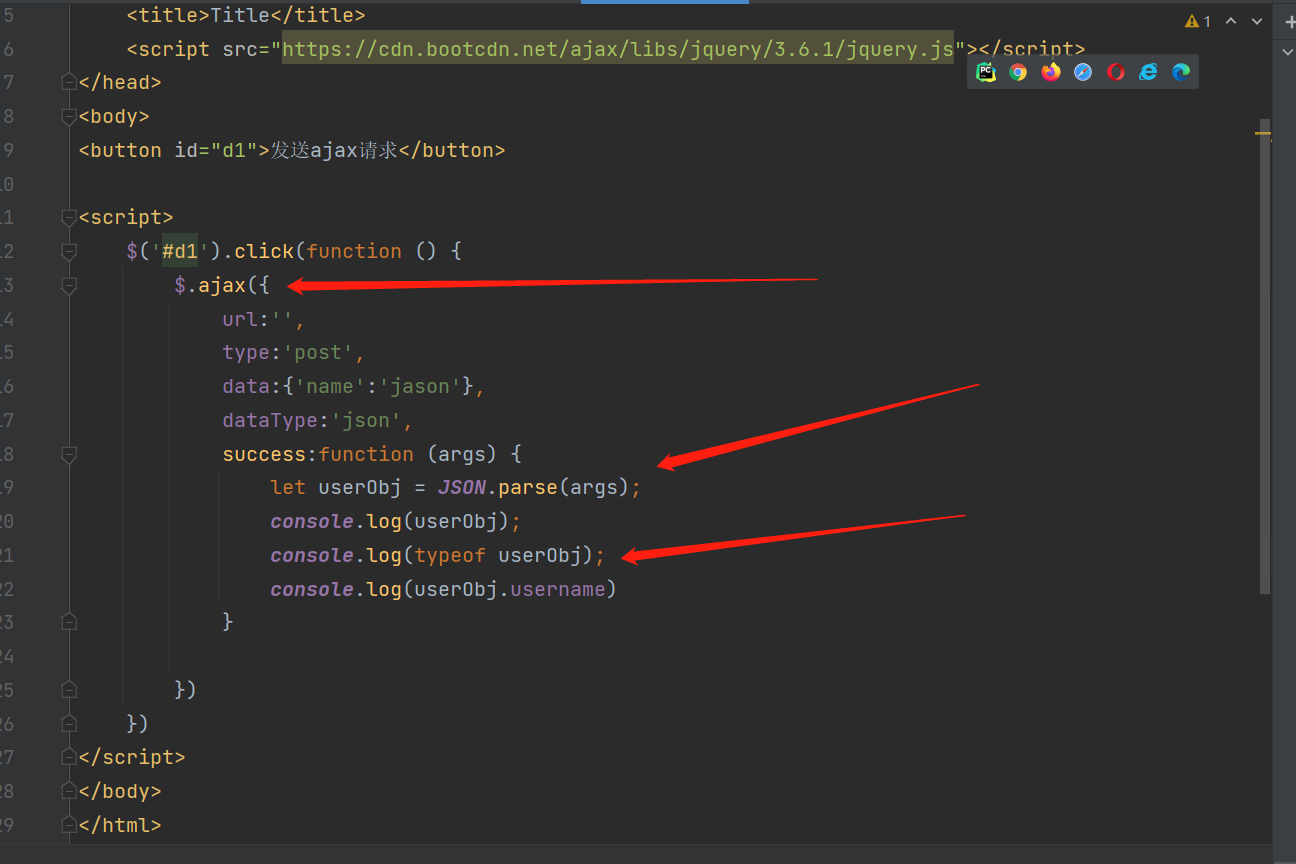This screenshot has height=864, width=1296.
Task: Click the userObj.username expression
Action: pyautogui.click(x=510, y=589)
